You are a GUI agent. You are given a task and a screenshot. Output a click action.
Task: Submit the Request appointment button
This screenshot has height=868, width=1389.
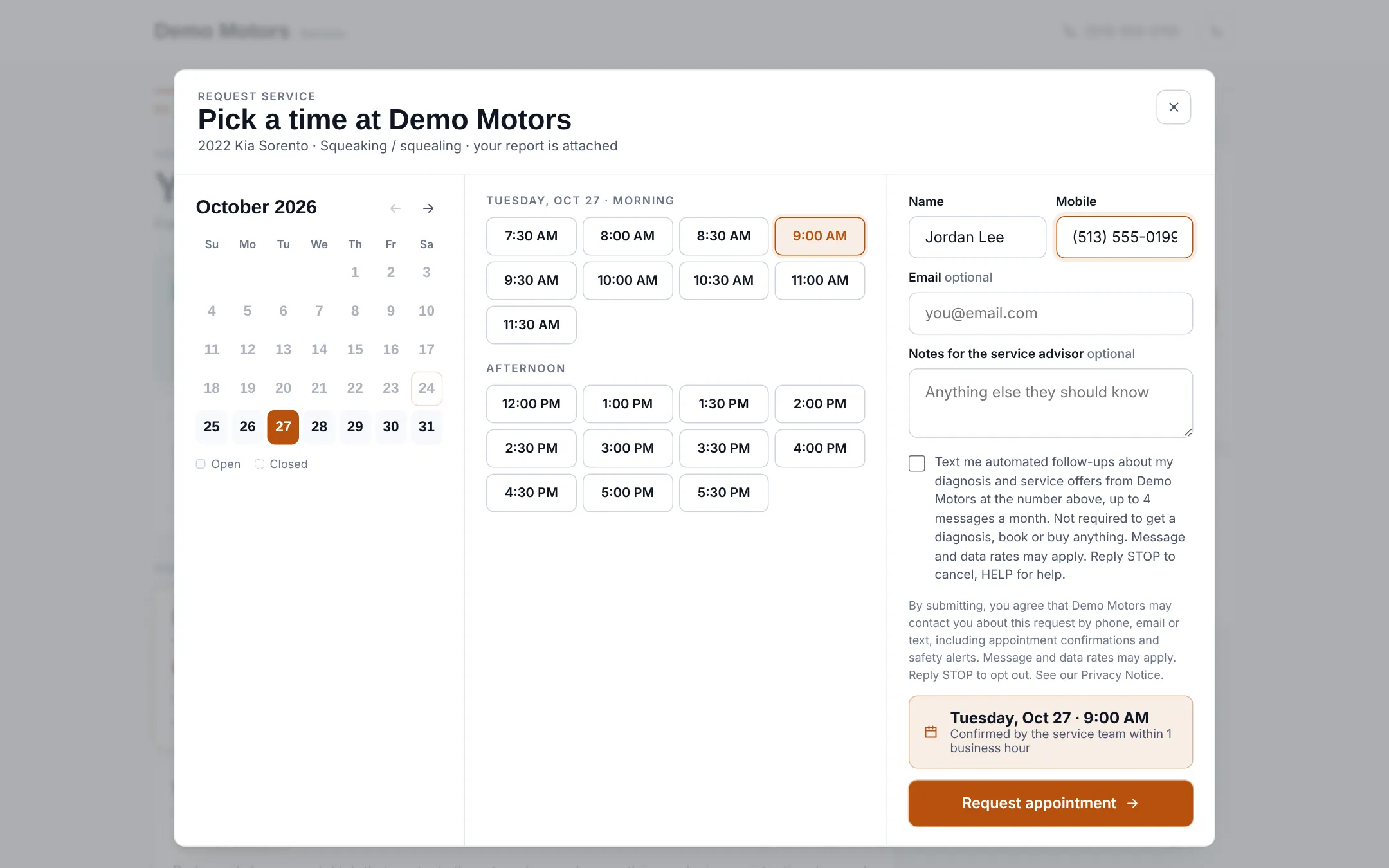point(1051,803)
